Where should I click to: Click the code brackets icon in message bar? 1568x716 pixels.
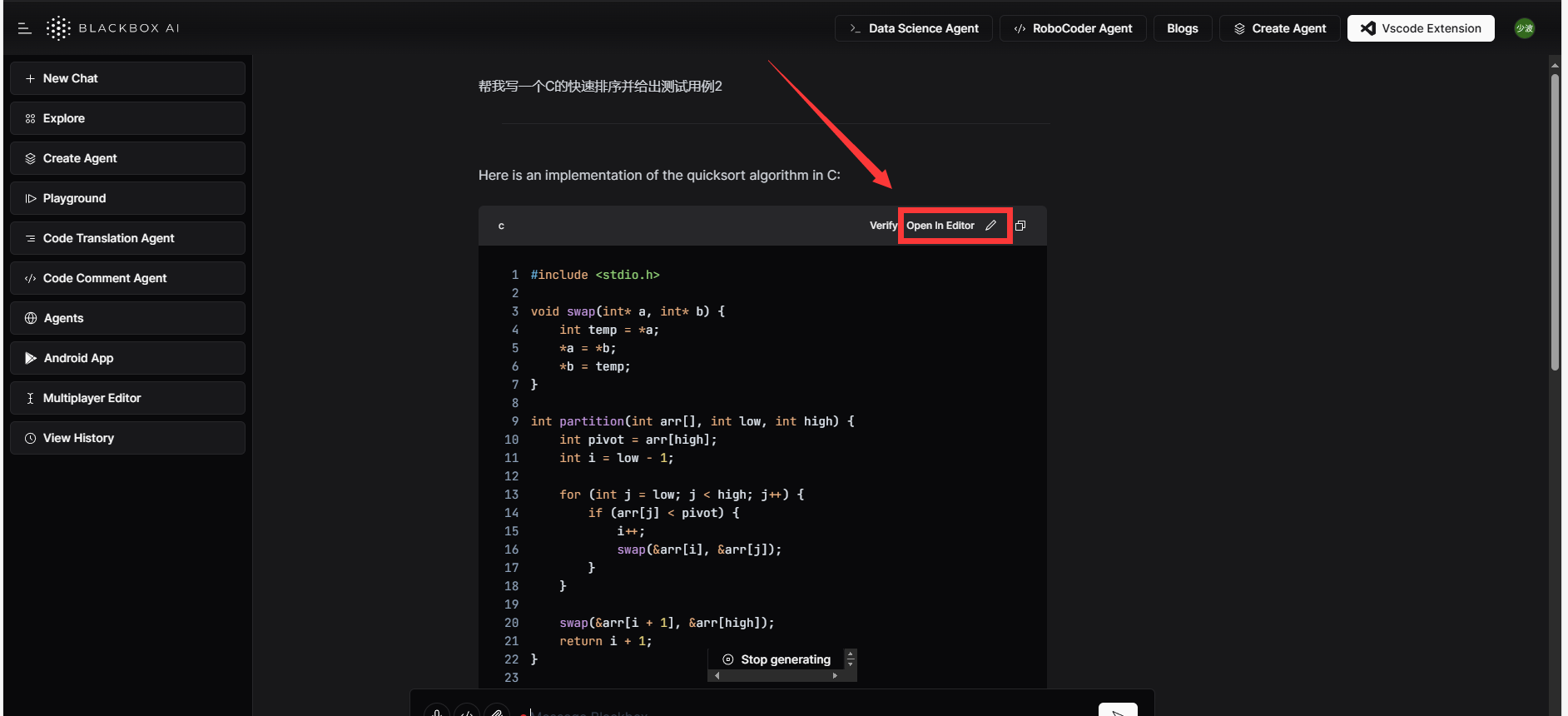(x=467, y=711)
